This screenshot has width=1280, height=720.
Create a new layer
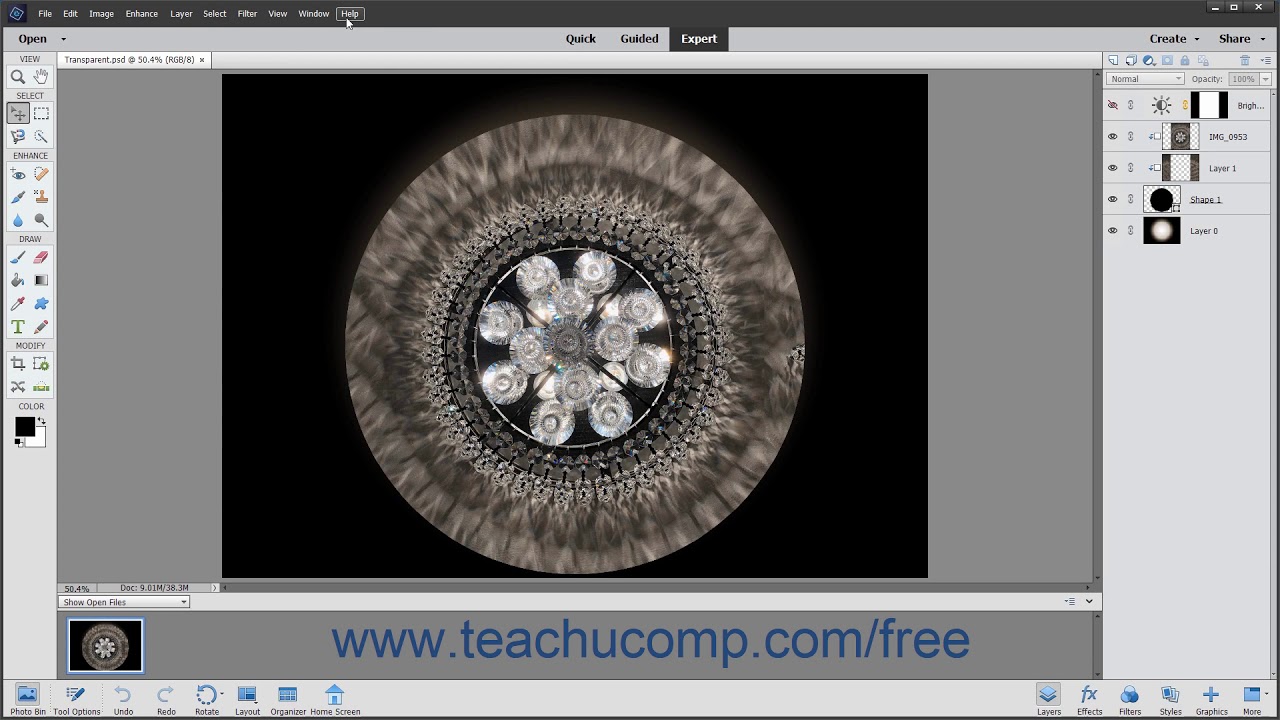(x=1113, y=61)
